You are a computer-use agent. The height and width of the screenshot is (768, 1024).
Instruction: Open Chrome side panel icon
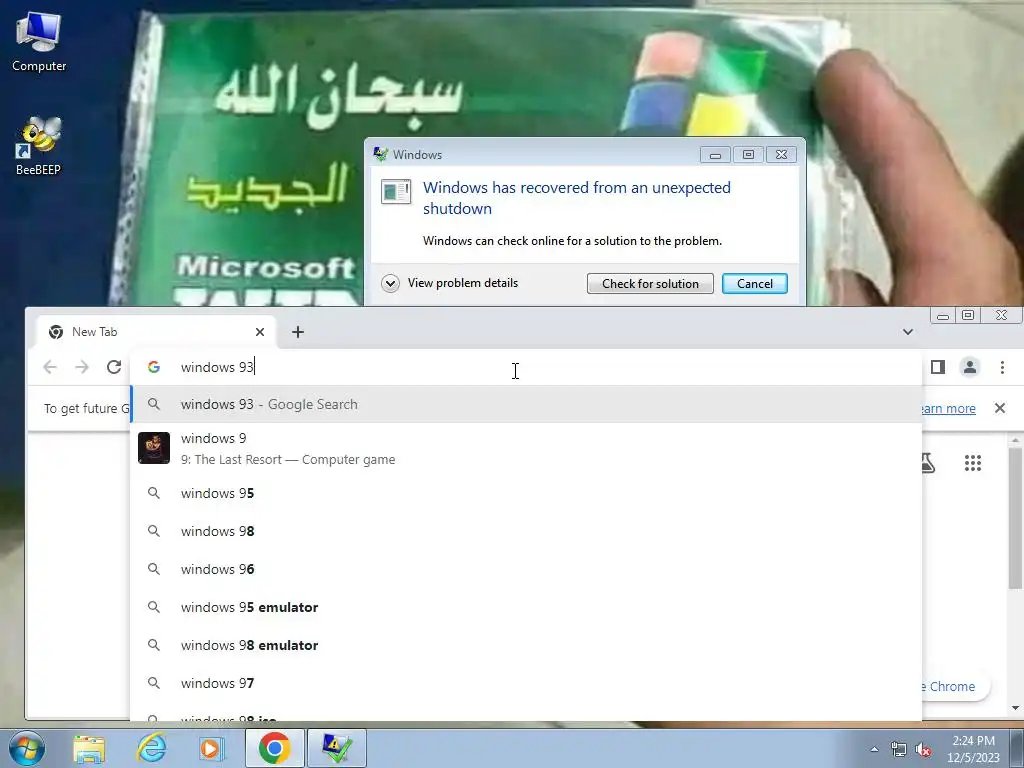[x=938, y=367]
